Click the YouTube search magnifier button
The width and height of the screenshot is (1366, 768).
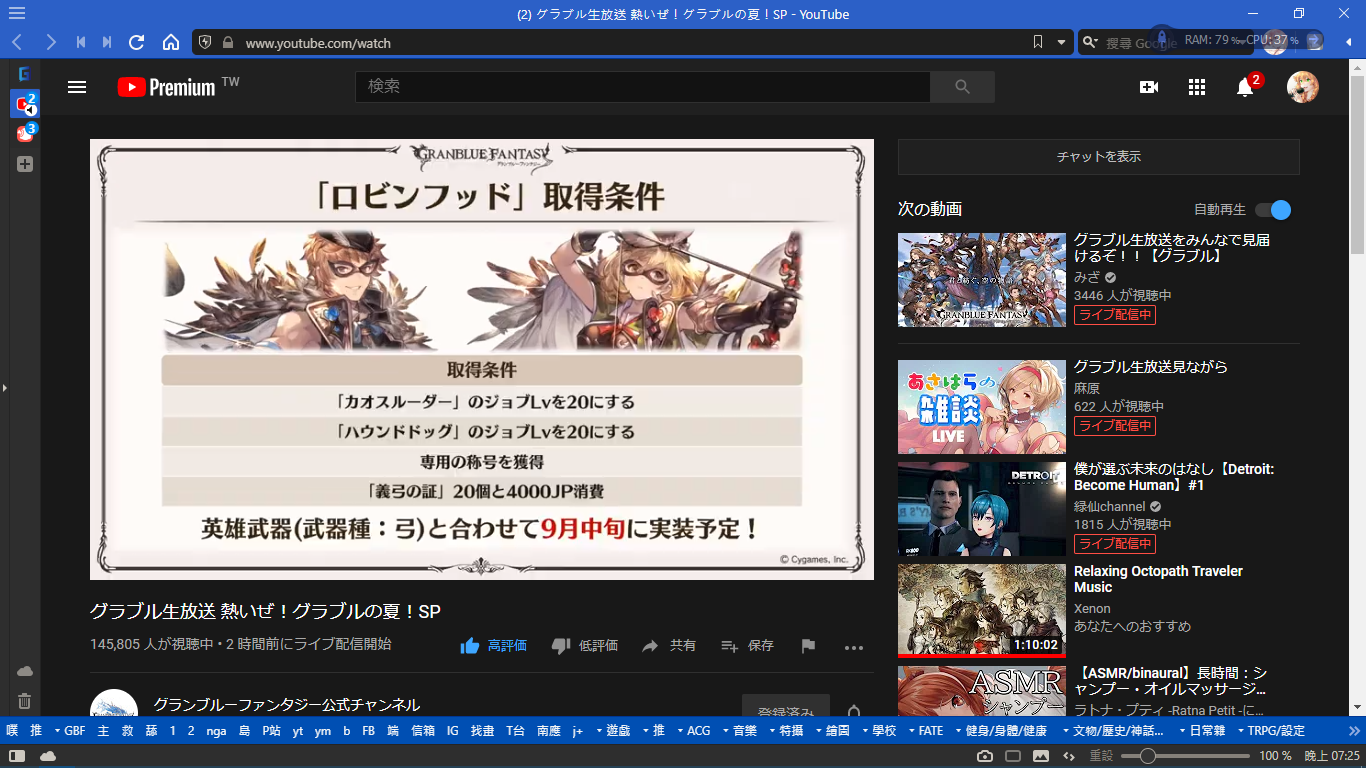(x=962, y=87)
